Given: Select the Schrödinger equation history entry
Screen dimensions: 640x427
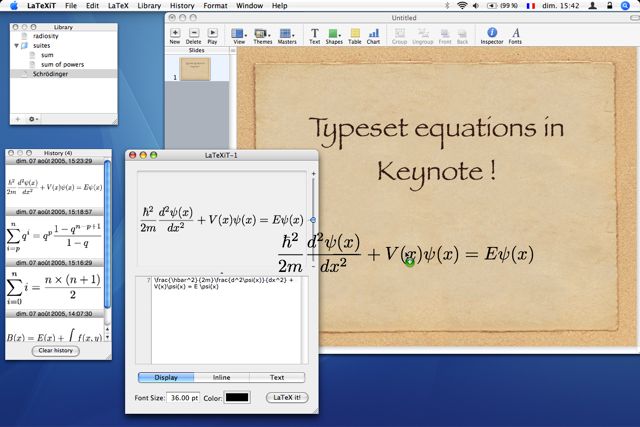Looking at the screenshot, I should (x=55, y=187).
